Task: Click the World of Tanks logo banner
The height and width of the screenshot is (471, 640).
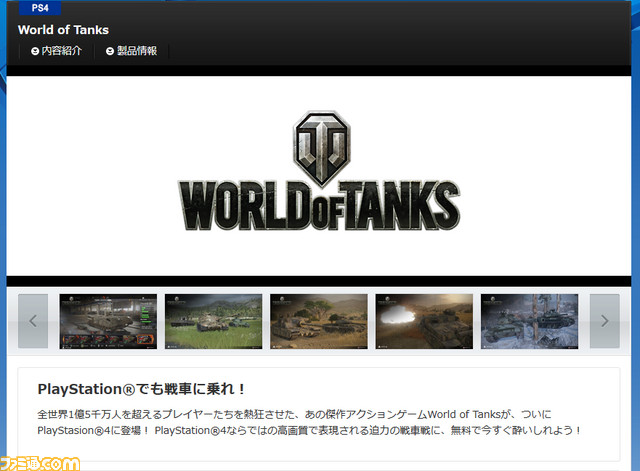Action: point(320,171)
